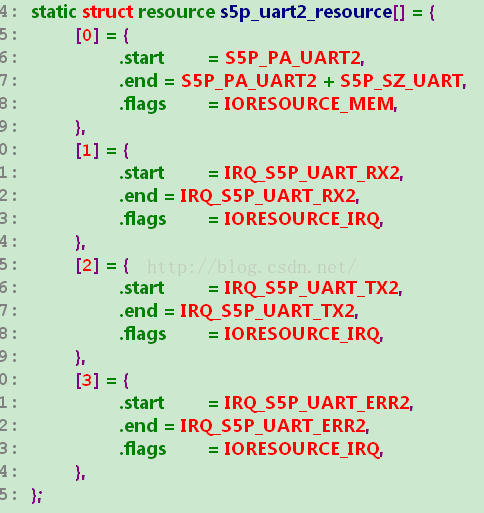Click the .start field before IRQ_S5P_UART_TX2

142,288
